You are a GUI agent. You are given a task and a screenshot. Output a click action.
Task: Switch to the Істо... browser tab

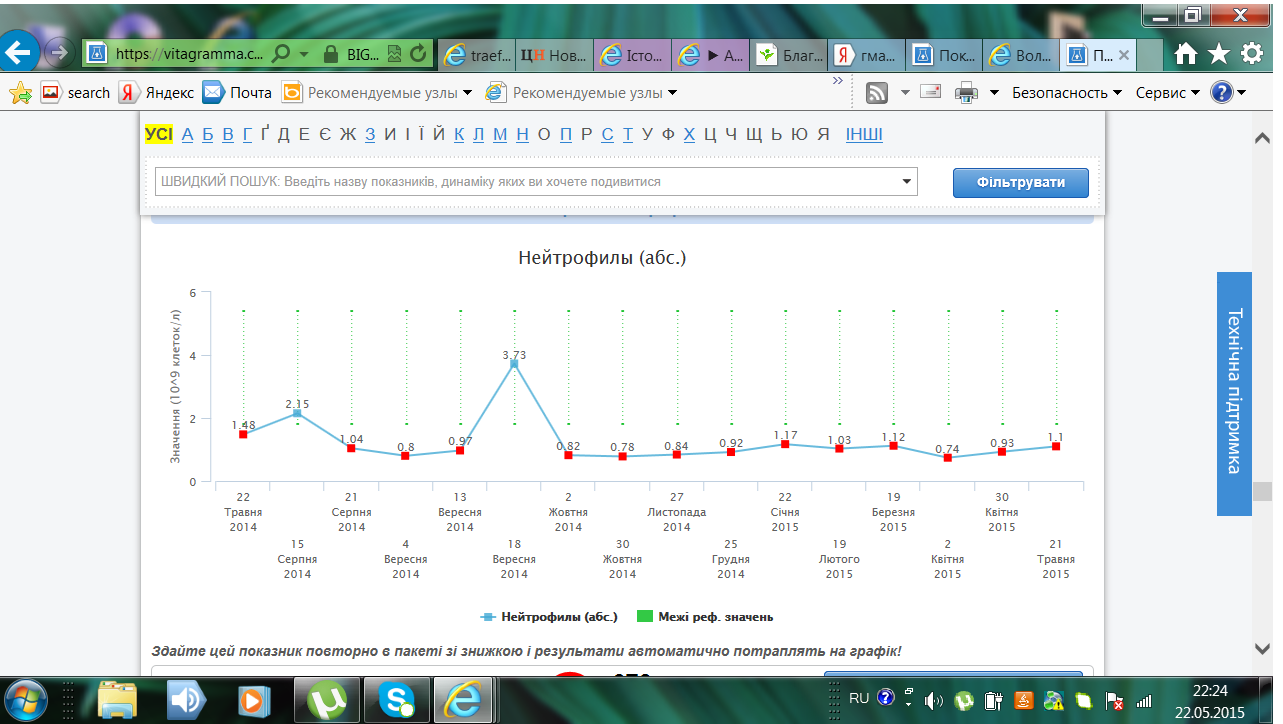[633, 55]
